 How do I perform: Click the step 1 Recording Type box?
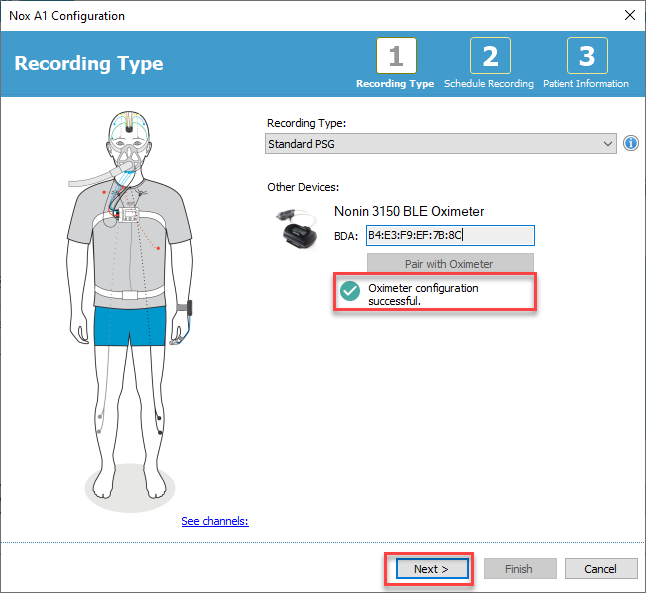(x=396, y=56)
